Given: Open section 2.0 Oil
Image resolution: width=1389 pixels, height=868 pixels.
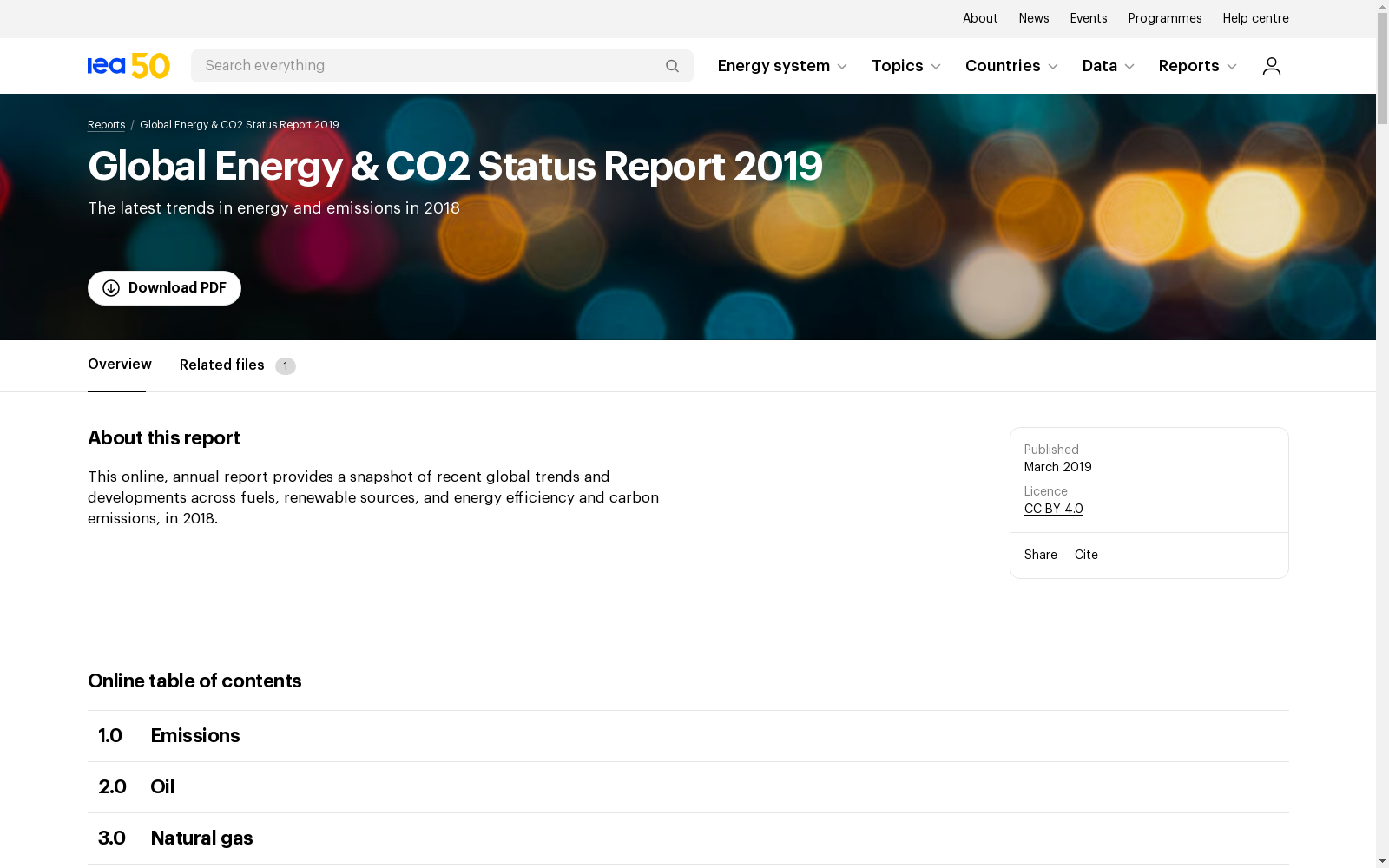Looking at the screenshot, I should pos(688,787).
